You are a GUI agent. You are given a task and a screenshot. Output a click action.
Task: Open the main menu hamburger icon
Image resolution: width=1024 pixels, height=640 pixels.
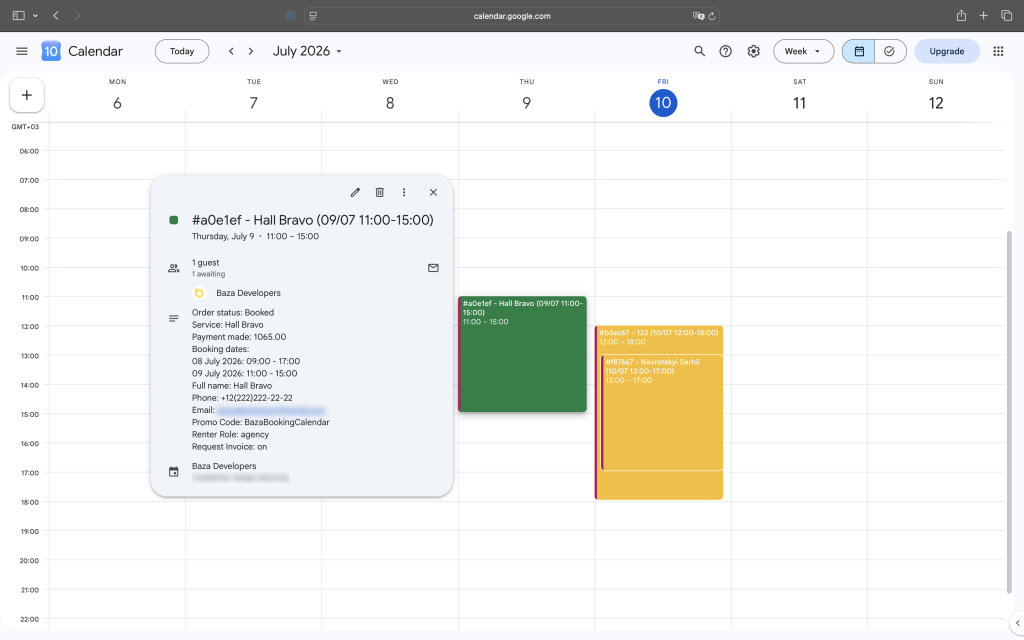coord(22,51)
